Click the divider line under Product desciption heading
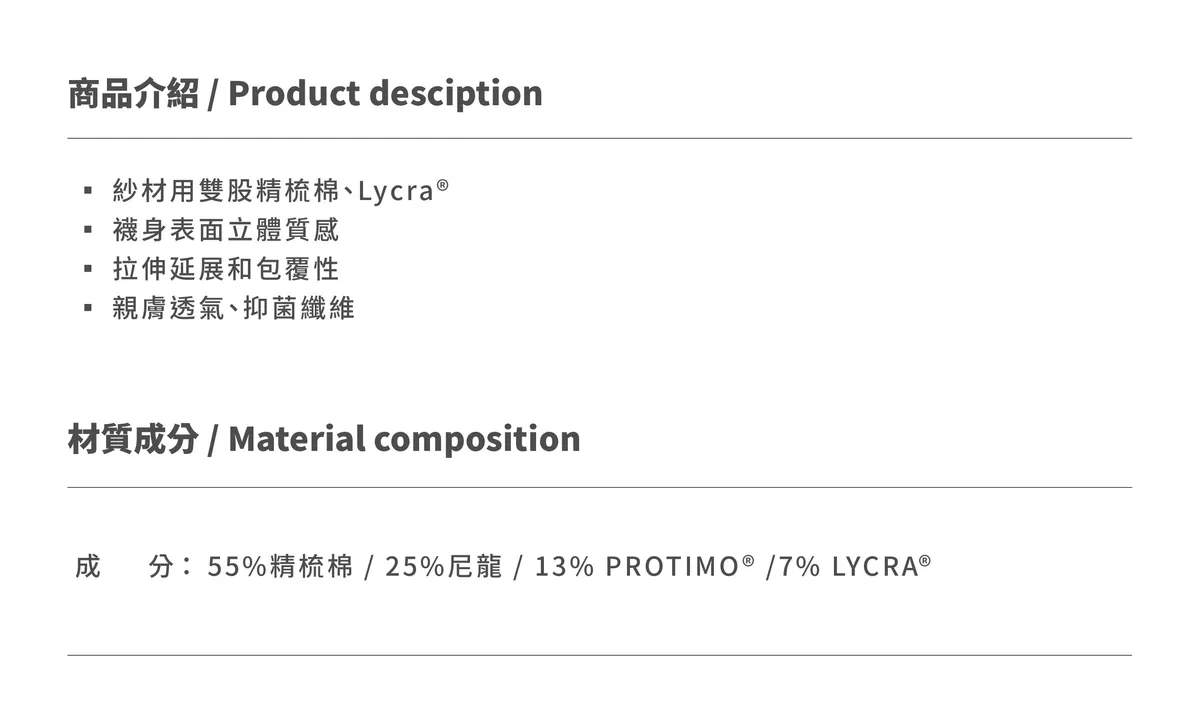Screen dimensions: 1200x704 (600, 138)
